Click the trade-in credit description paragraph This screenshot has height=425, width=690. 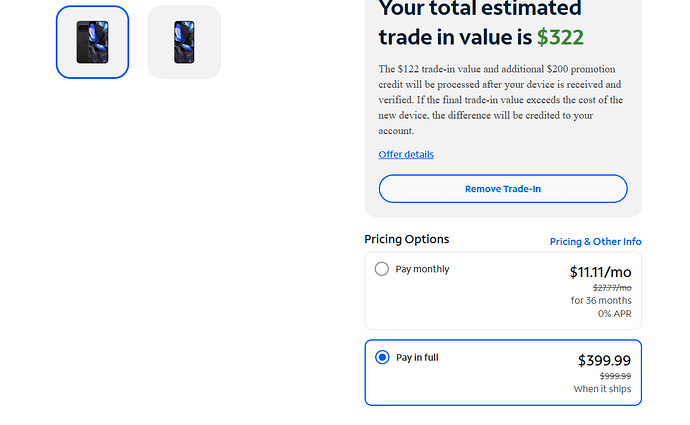[500, 100]
